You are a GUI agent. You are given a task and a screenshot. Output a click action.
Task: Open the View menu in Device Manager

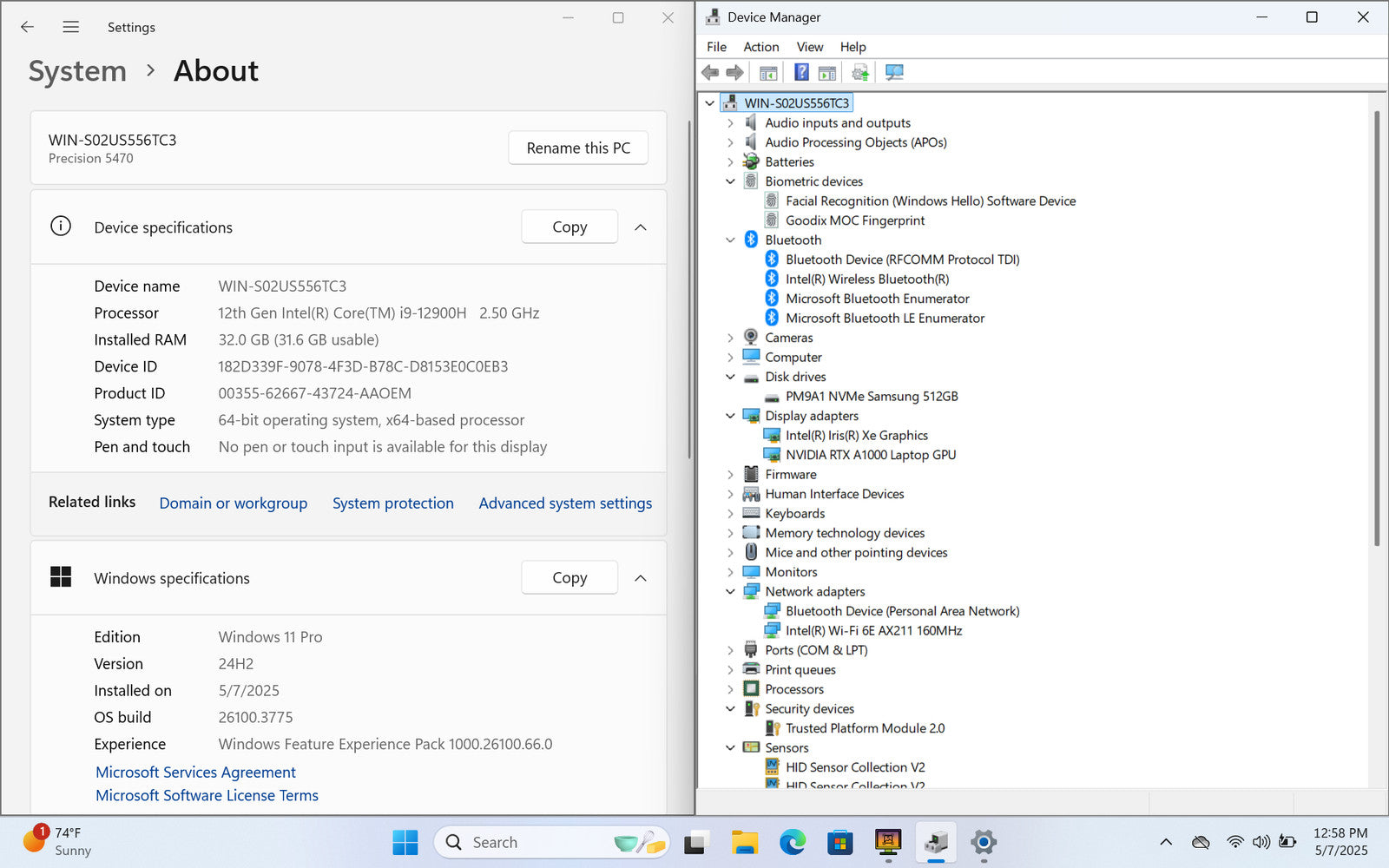click(x=809, y=47)
